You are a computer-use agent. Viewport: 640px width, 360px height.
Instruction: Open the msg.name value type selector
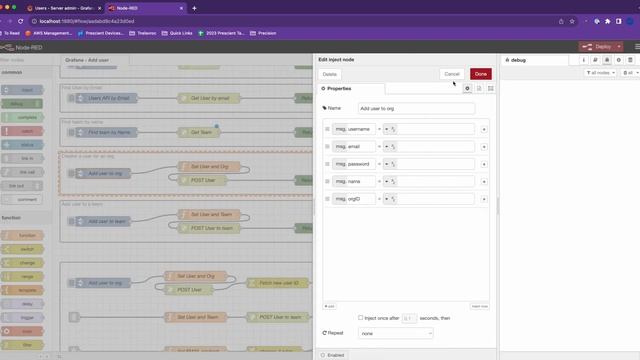click(x=390, y=181)
